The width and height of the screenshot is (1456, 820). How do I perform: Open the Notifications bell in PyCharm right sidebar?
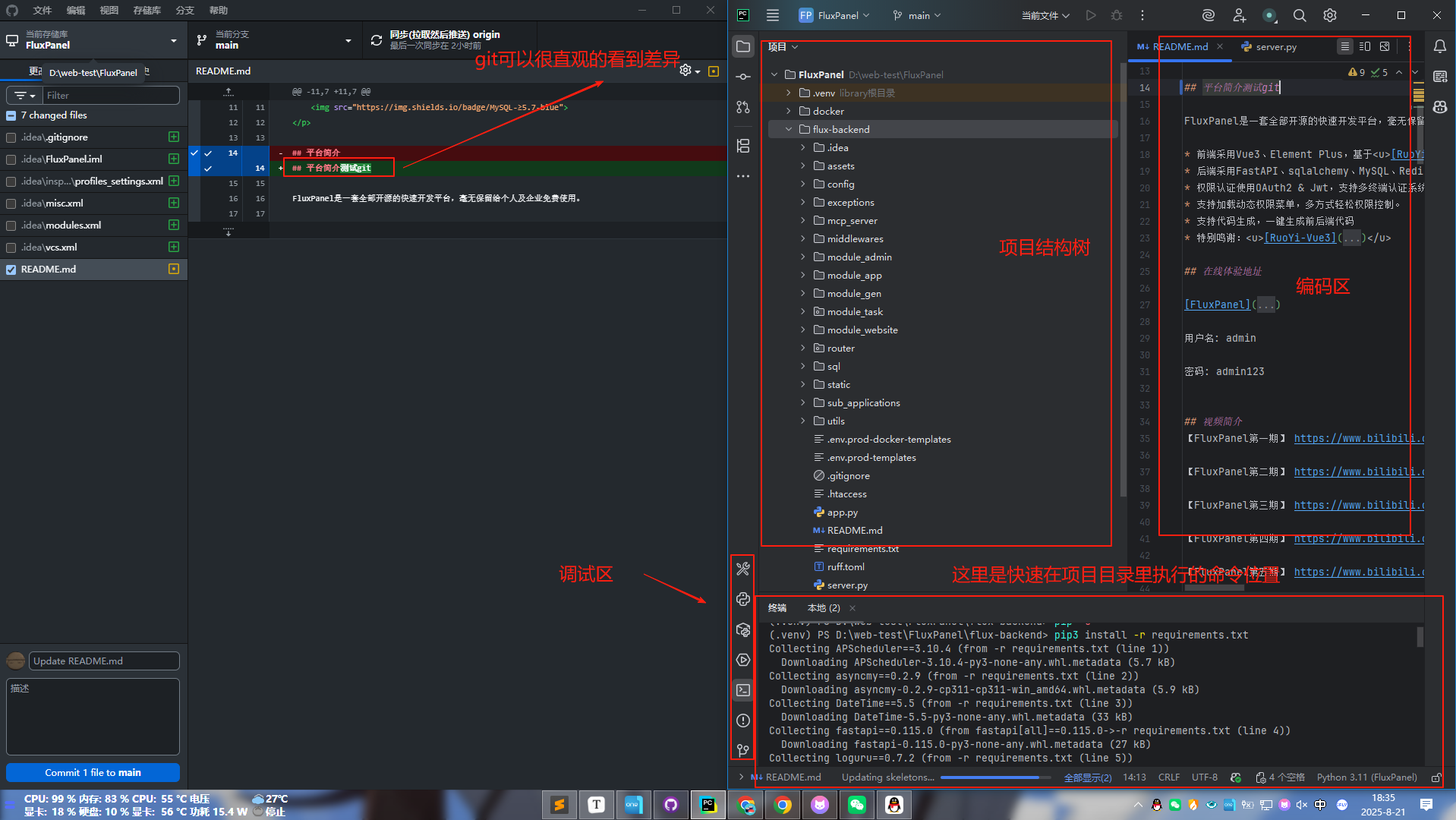[1439, 46]
